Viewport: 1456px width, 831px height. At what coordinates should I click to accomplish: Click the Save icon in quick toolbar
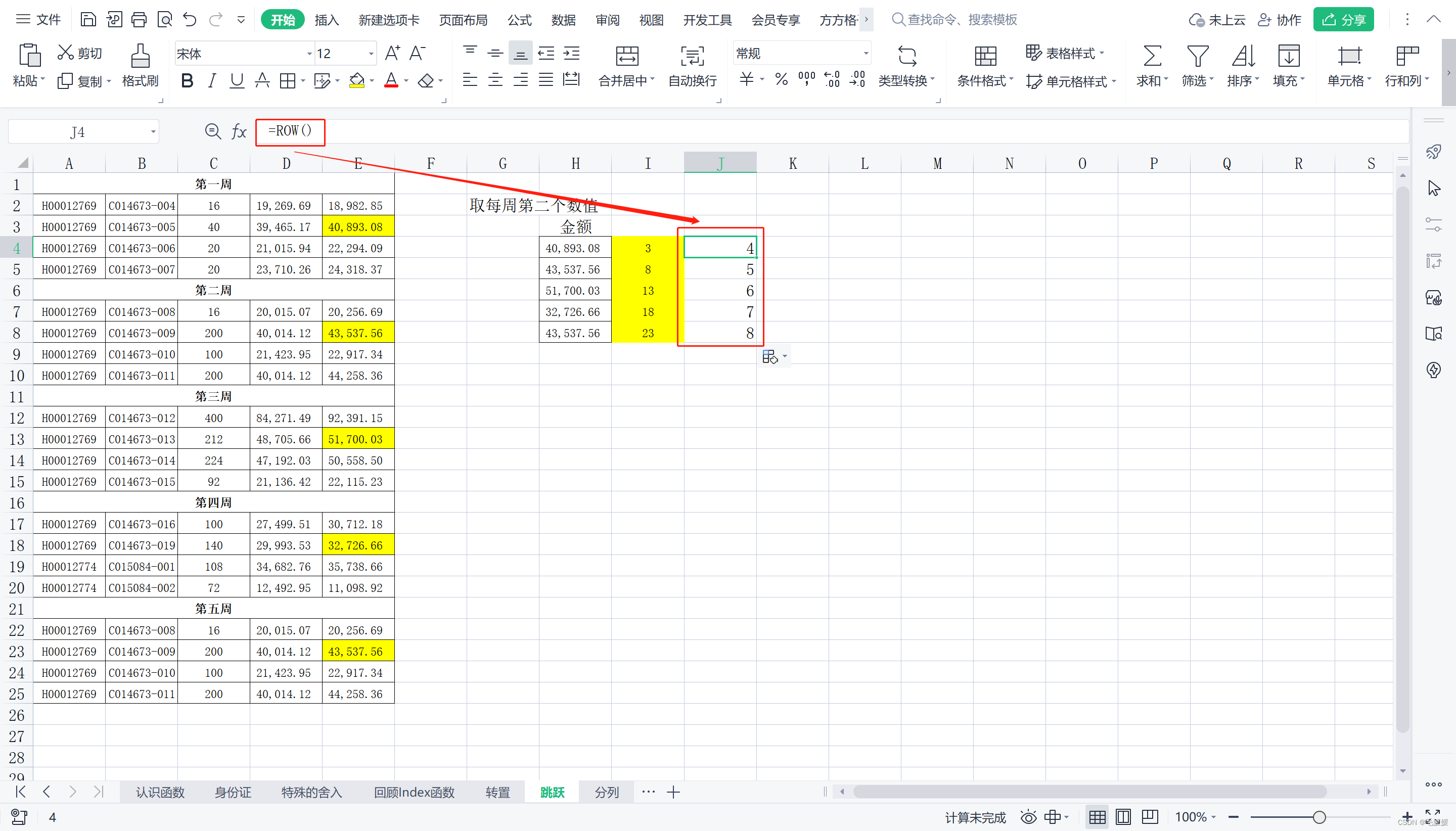point(88,20)
